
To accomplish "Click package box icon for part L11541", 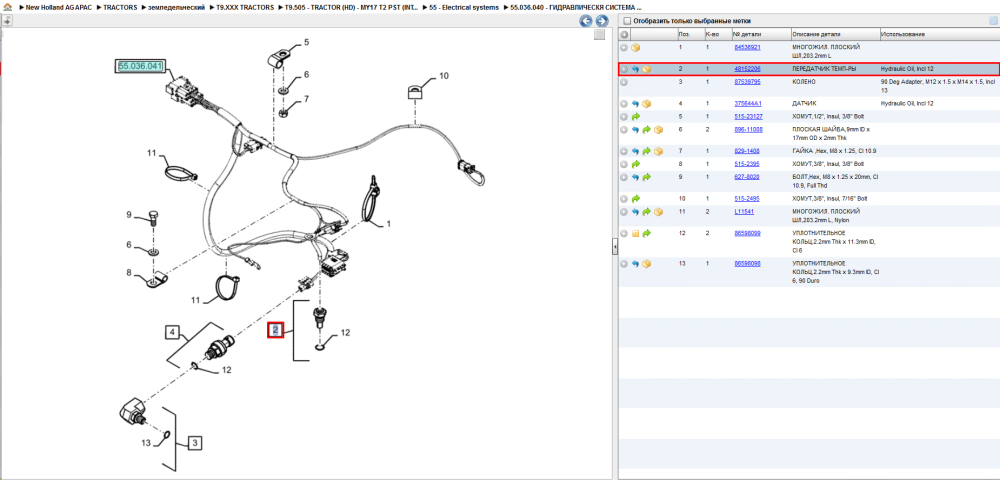I will 658,212.
